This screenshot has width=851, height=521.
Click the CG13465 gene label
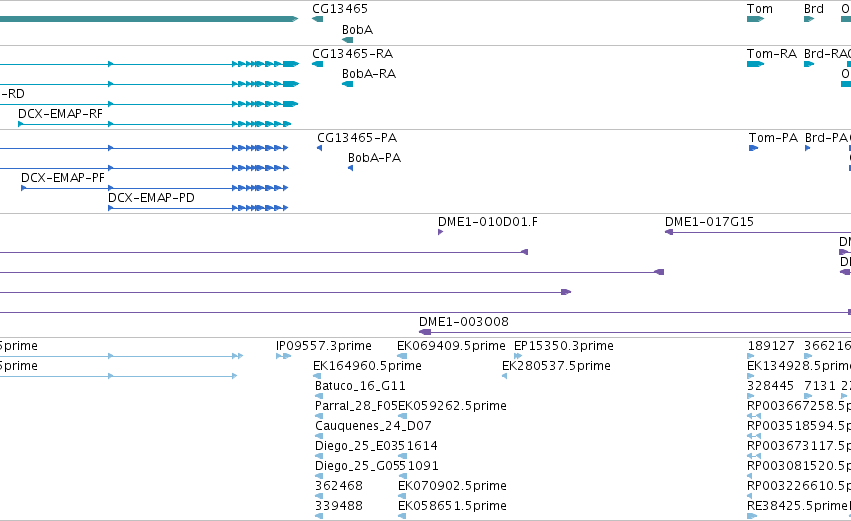point(340,9)
